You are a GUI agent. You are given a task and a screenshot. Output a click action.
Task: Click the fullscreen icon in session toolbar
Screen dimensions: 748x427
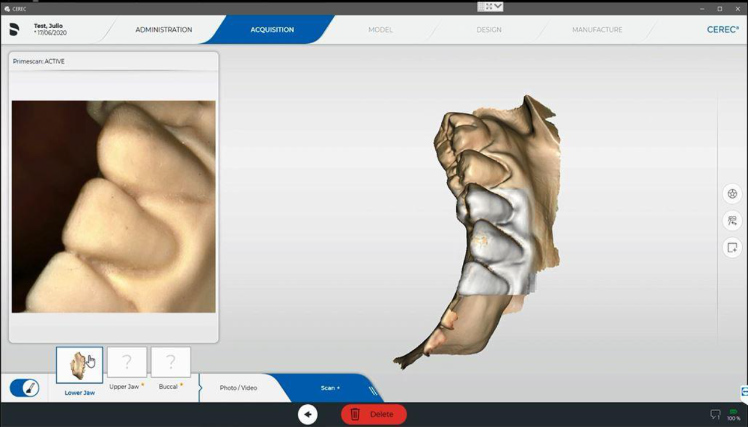(x=489, y=6)
